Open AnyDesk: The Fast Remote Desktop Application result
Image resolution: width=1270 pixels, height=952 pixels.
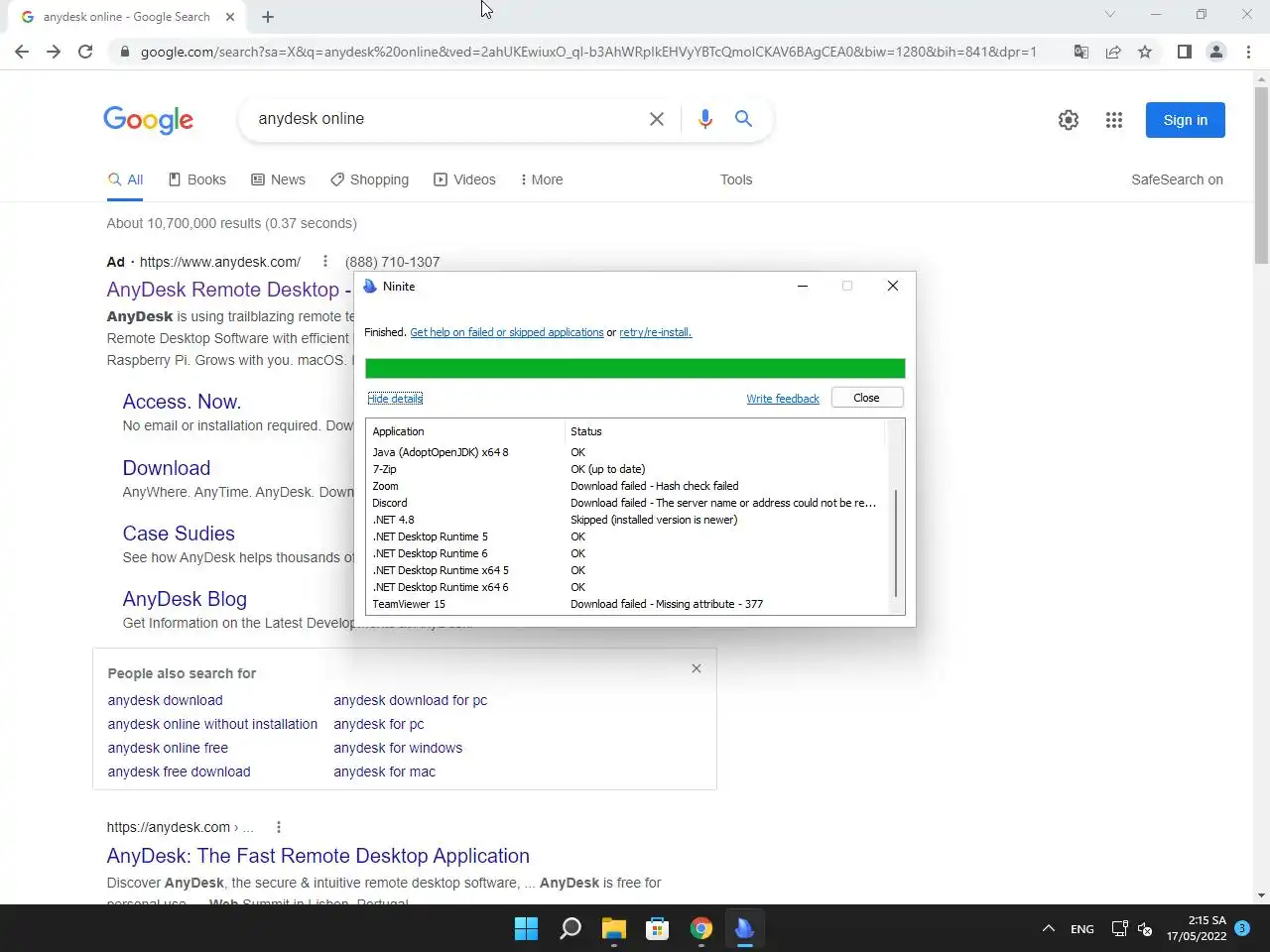click(x=318, y=856)
